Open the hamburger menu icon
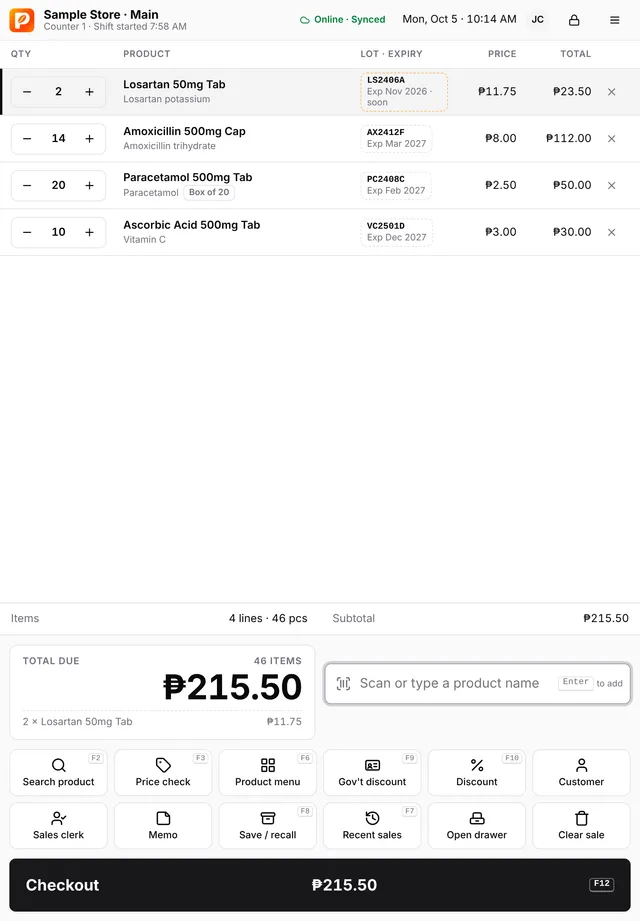The width and height of the screenshot is (640, 921). pyautogui.click(x=615, y=20)
